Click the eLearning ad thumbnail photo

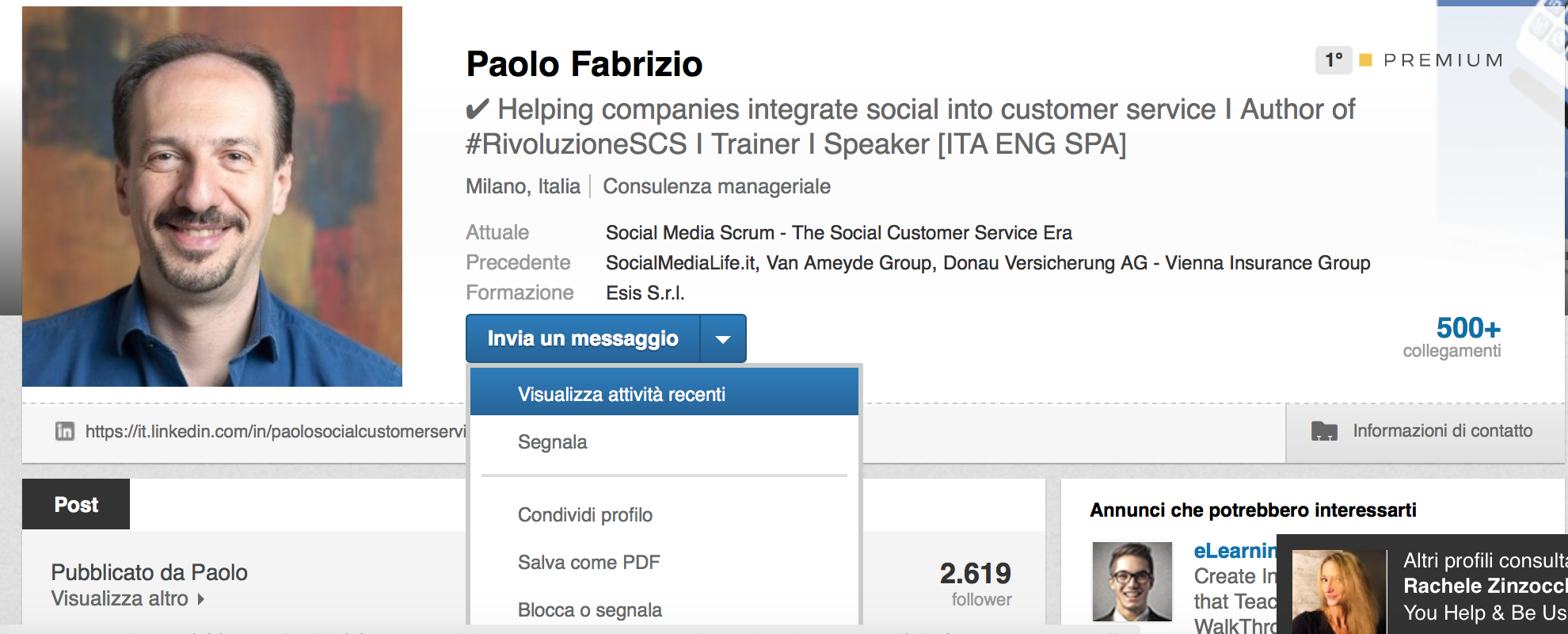coord(1132,582)
